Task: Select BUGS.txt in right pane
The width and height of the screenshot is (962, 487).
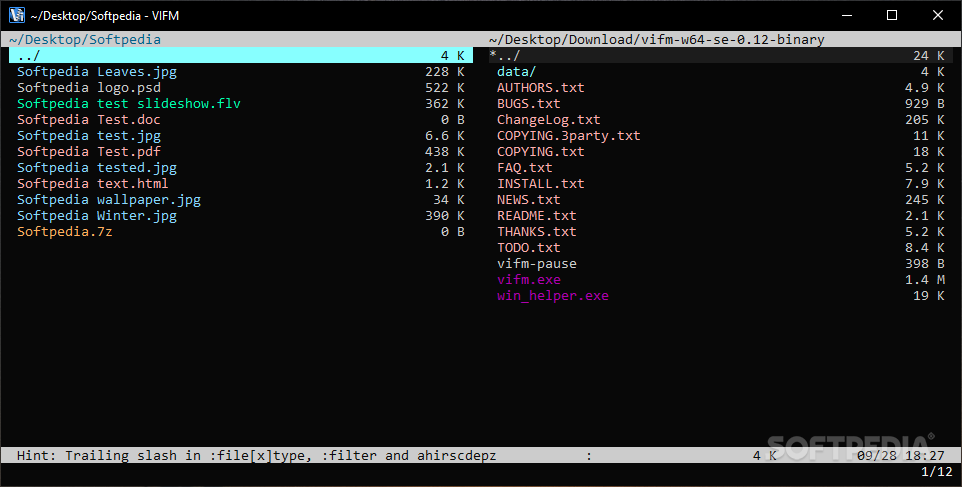Action: click(x=529, y=104)
